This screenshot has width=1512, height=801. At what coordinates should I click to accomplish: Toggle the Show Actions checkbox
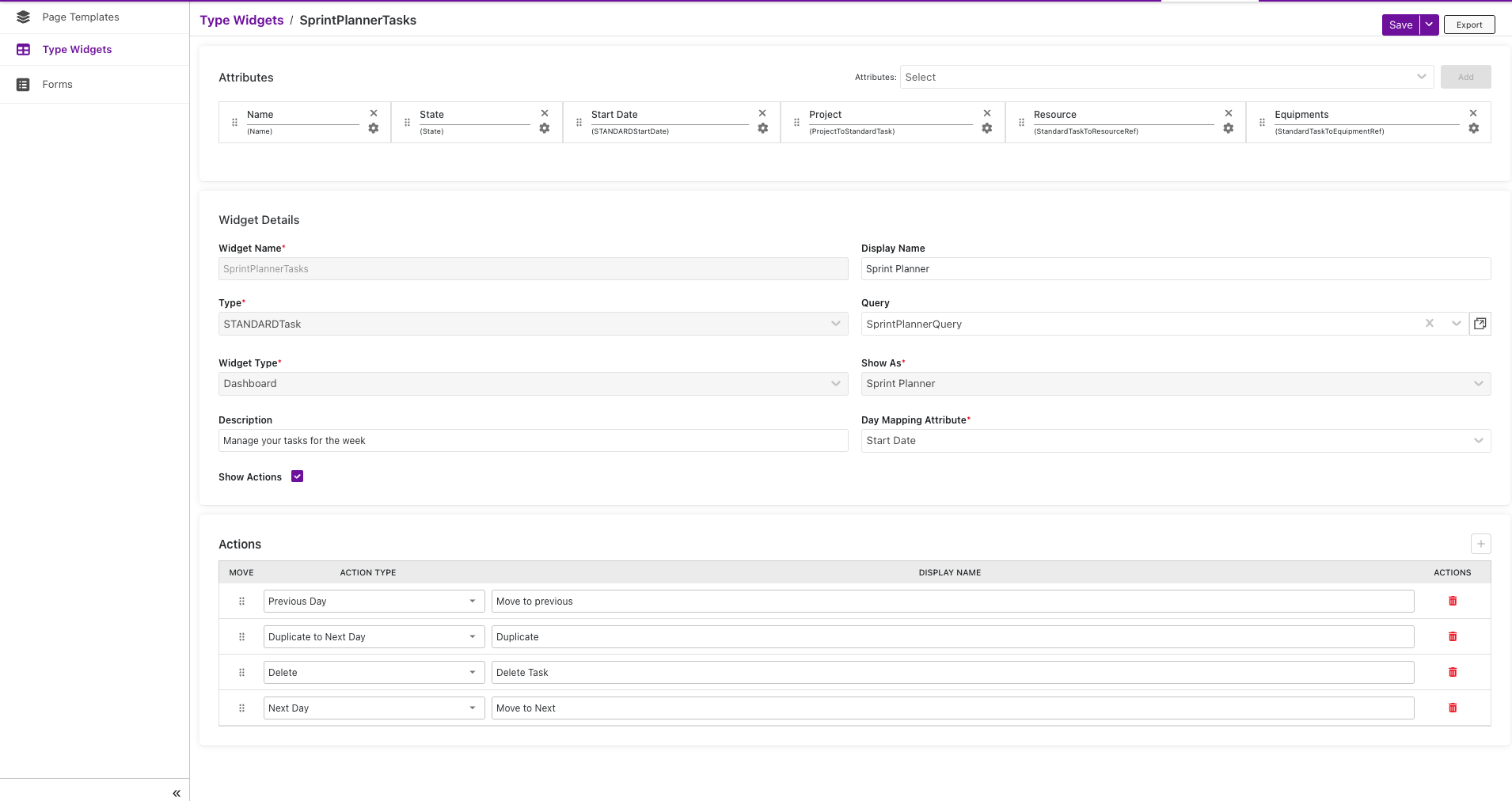coord(298,476)
